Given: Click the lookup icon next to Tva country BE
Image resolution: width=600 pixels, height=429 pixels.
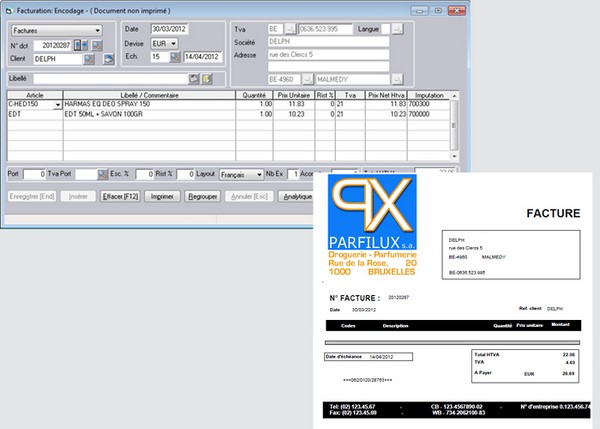Looking at the screenshot, I should point(290,29).
